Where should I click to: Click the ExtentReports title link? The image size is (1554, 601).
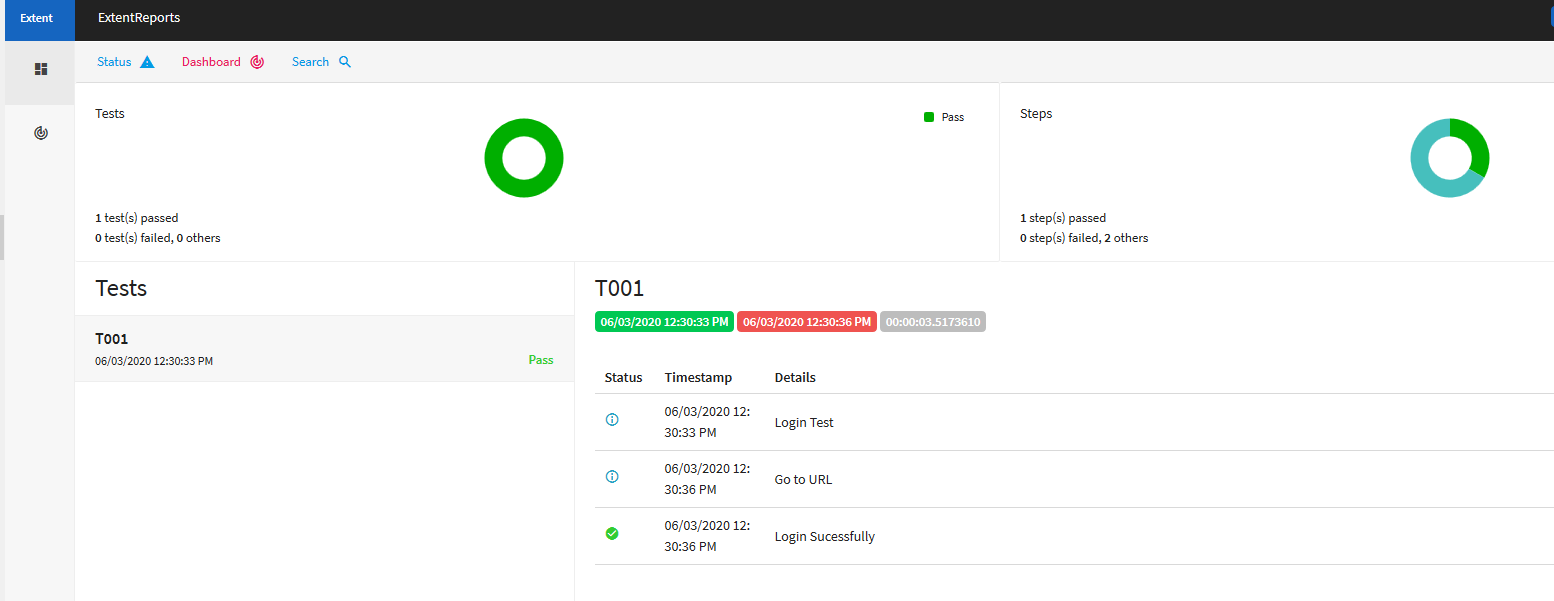pos(139,19)
